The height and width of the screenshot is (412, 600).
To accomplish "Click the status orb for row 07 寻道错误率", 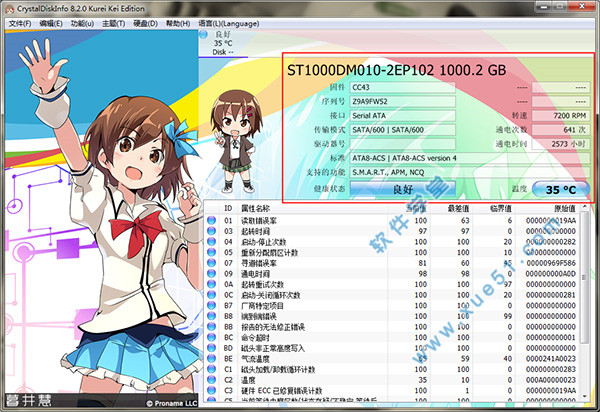I will 211,263.
